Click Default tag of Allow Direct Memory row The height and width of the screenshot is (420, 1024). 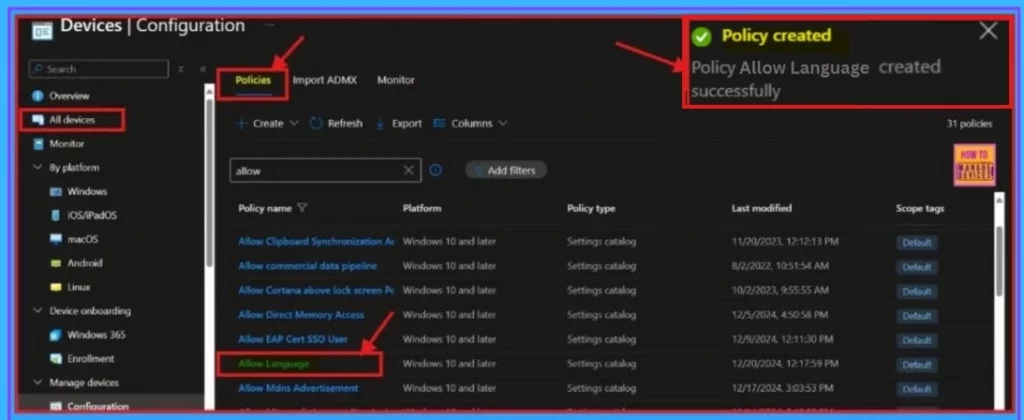(x=917, y=316)
